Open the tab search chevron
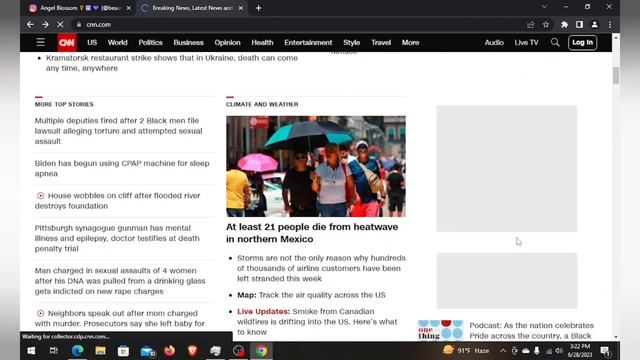 point(544,7)
